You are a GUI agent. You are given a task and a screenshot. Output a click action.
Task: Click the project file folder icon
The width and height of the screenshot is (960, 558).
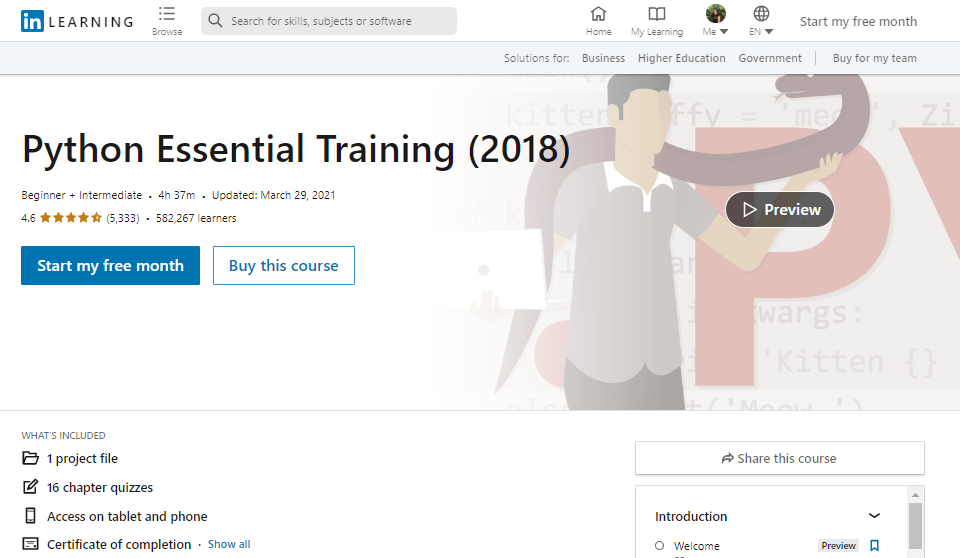coord(30,458)
